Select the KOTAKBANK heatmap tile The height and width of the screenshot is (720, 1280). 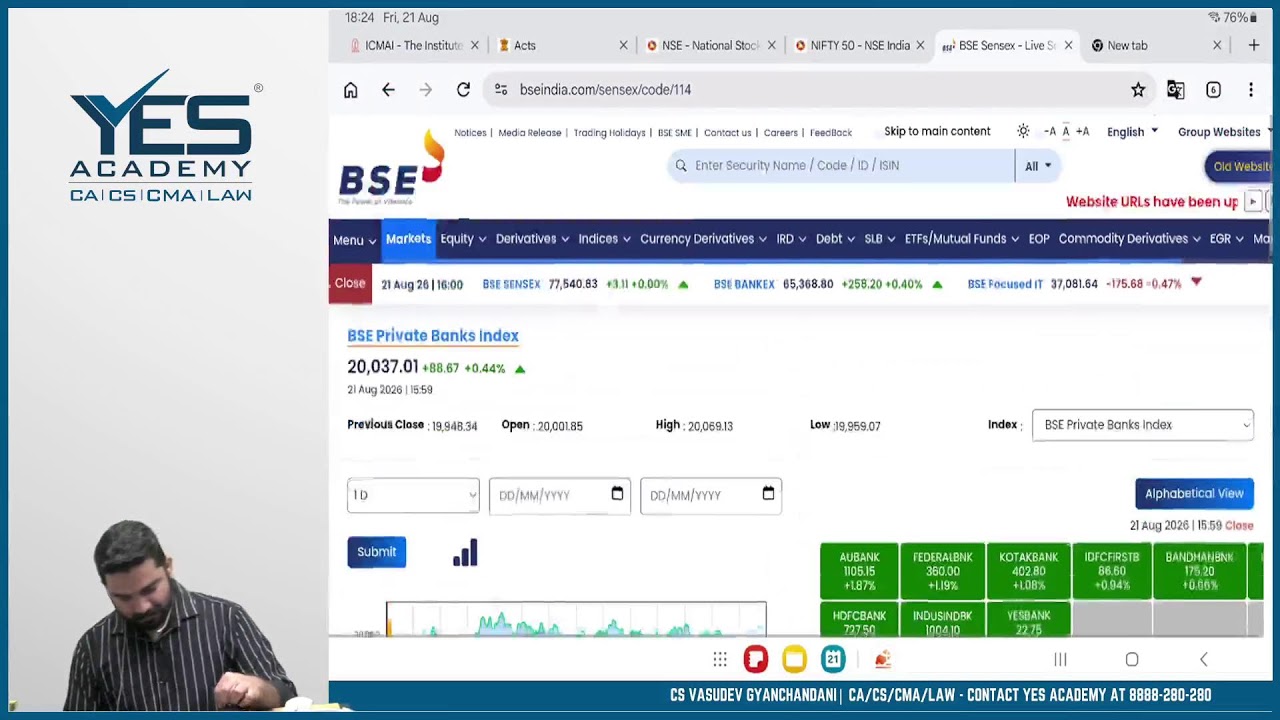tap(1028, 571)
